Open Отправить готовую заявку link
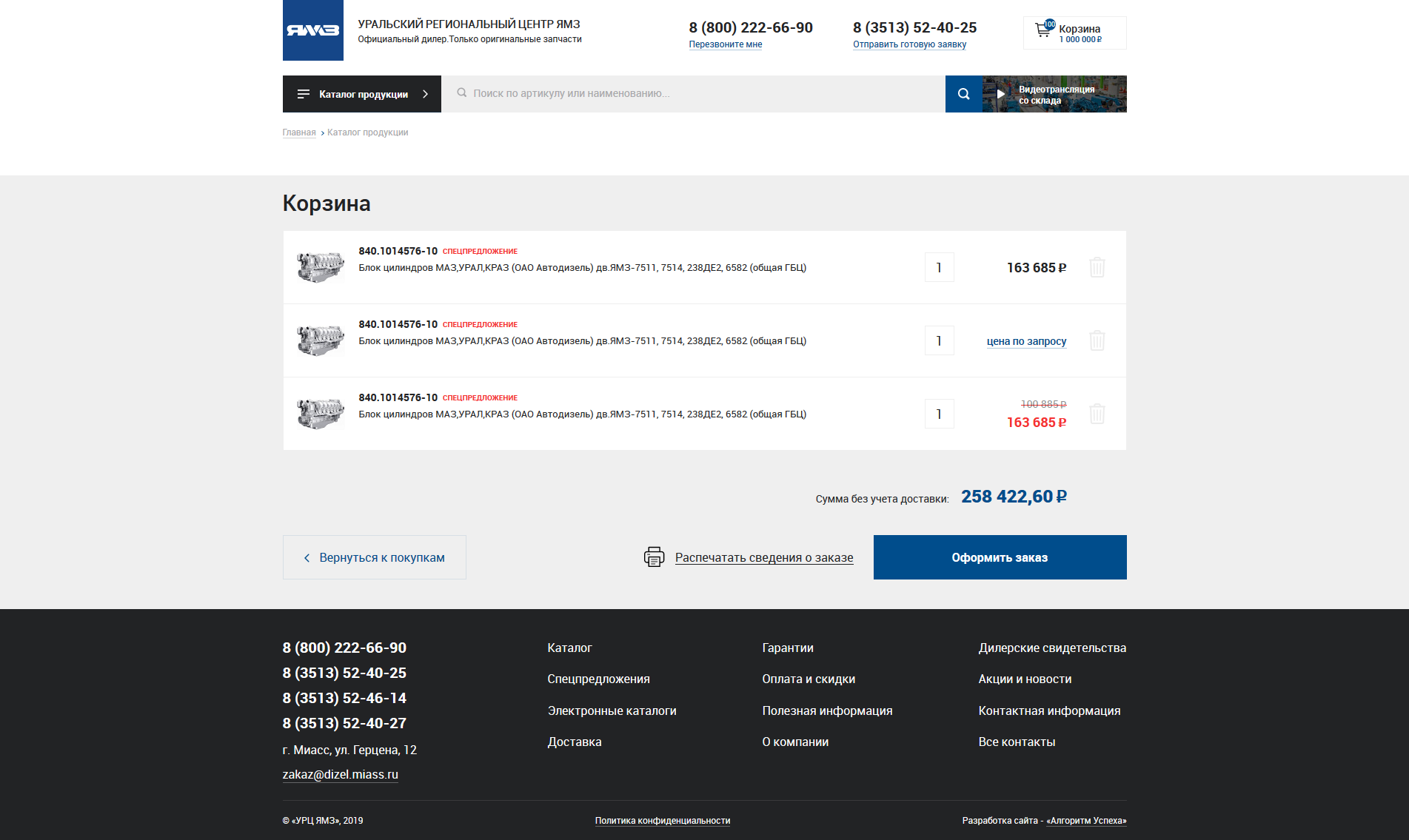 [x=909, y=44]
